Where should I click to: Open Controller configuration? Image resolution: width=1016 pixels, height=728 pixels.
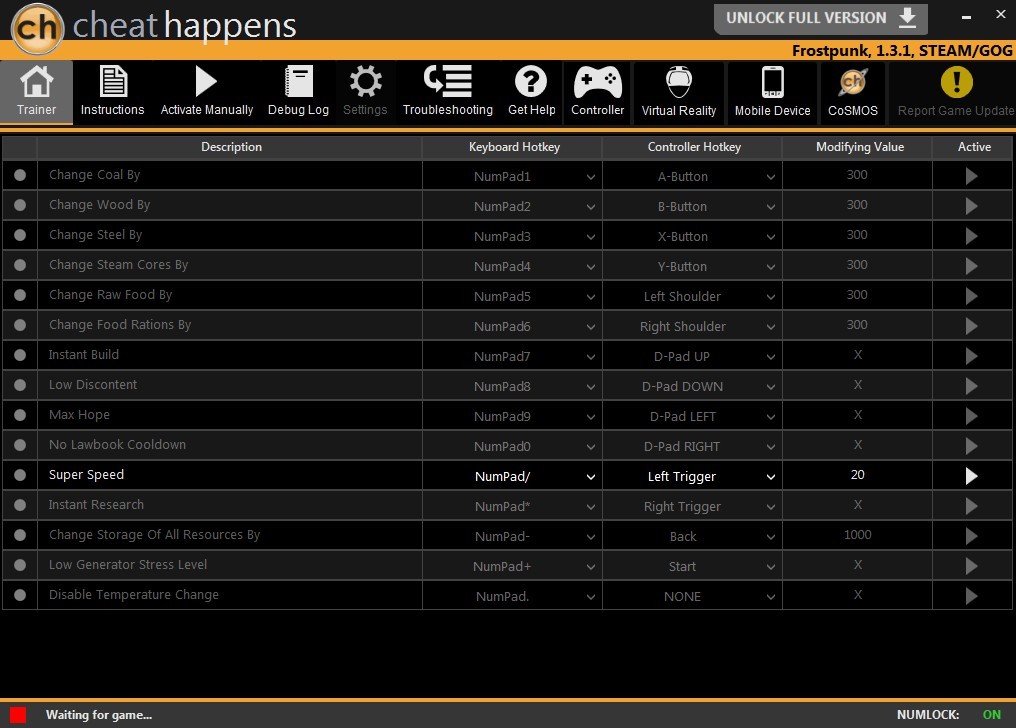pos(597,91)
